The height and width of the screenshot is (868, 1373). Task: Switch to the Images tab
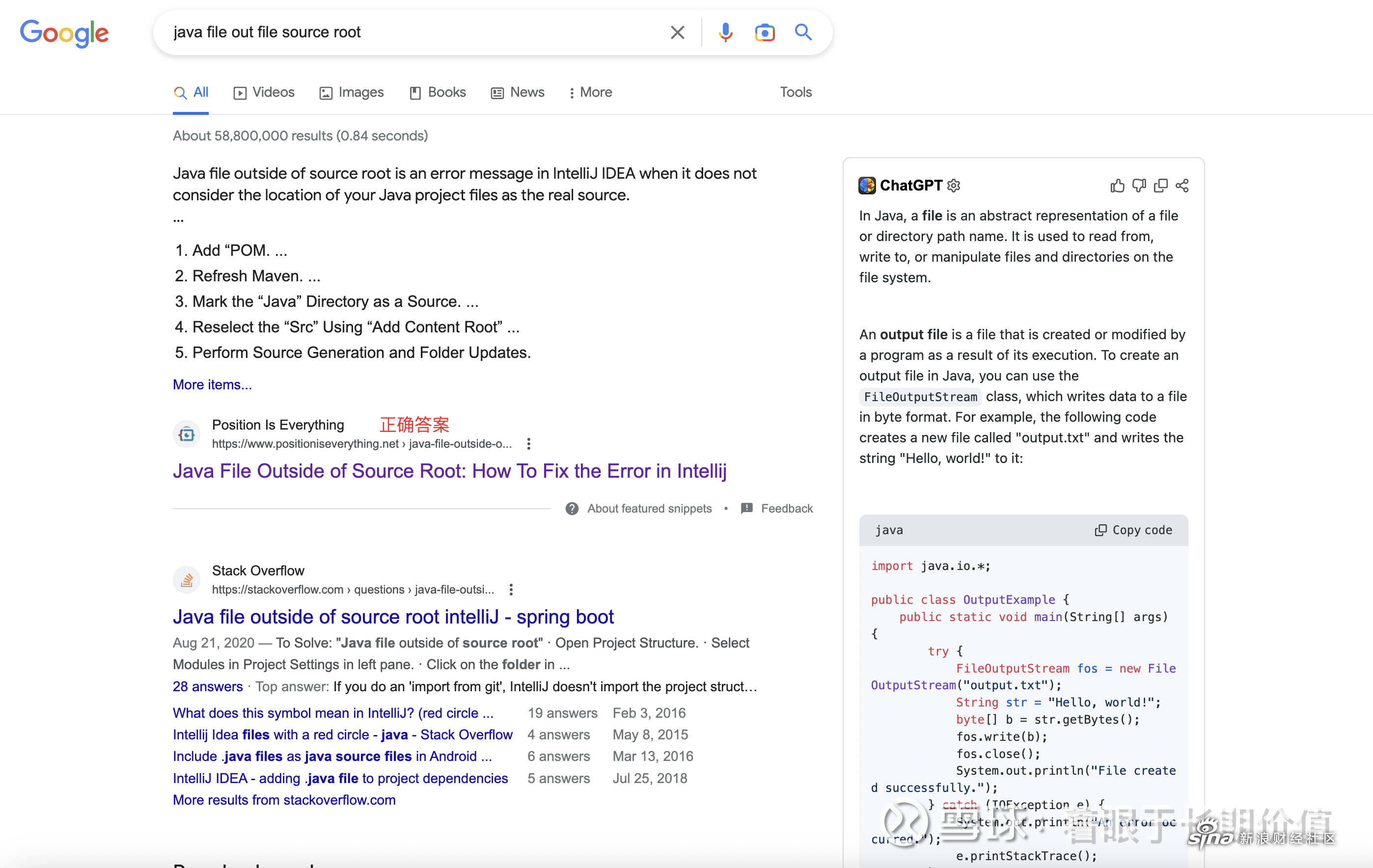click(x=352, y=92)
